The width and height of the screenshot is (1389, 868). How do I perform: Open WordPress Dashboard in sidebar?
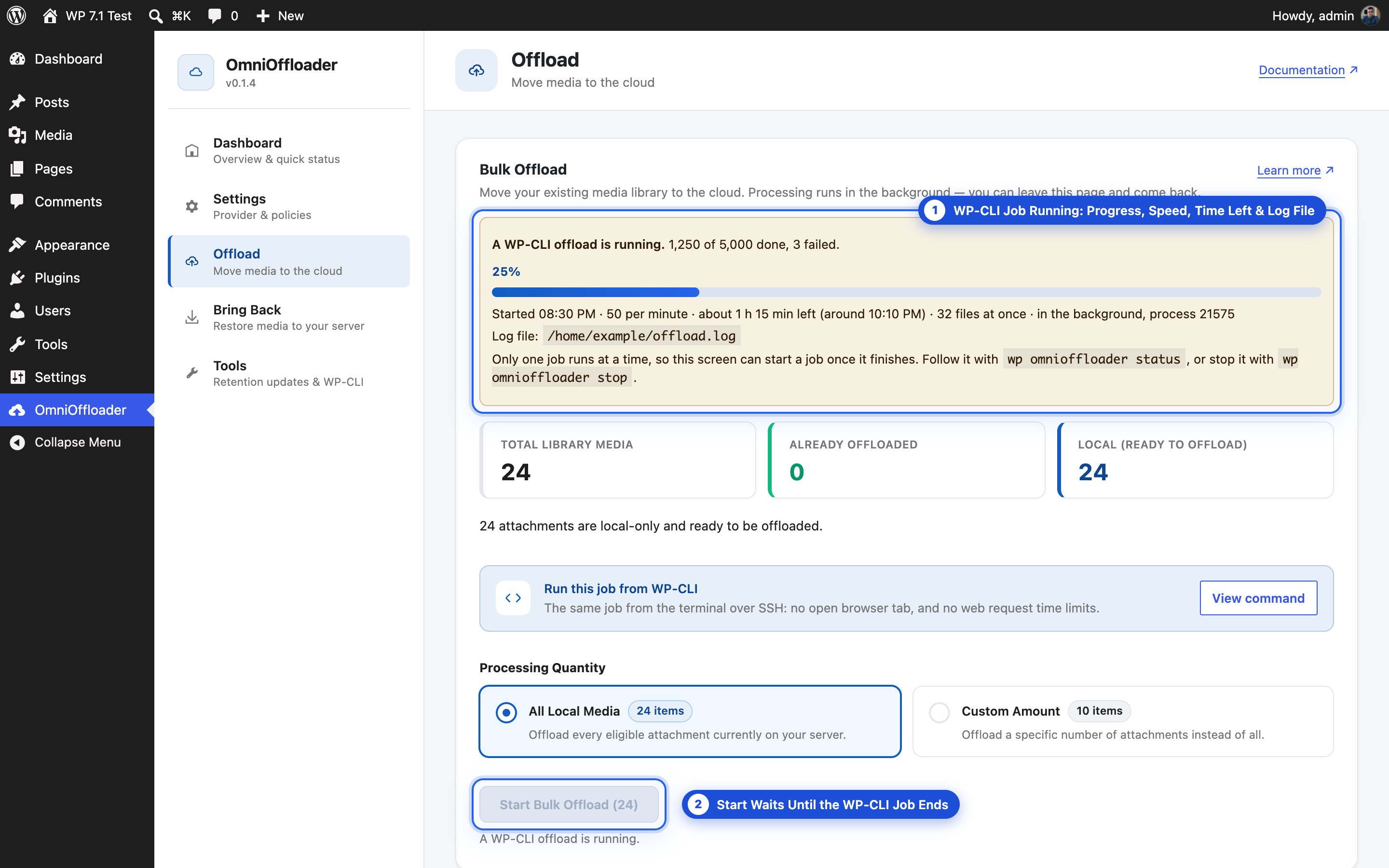click(77, 58)
